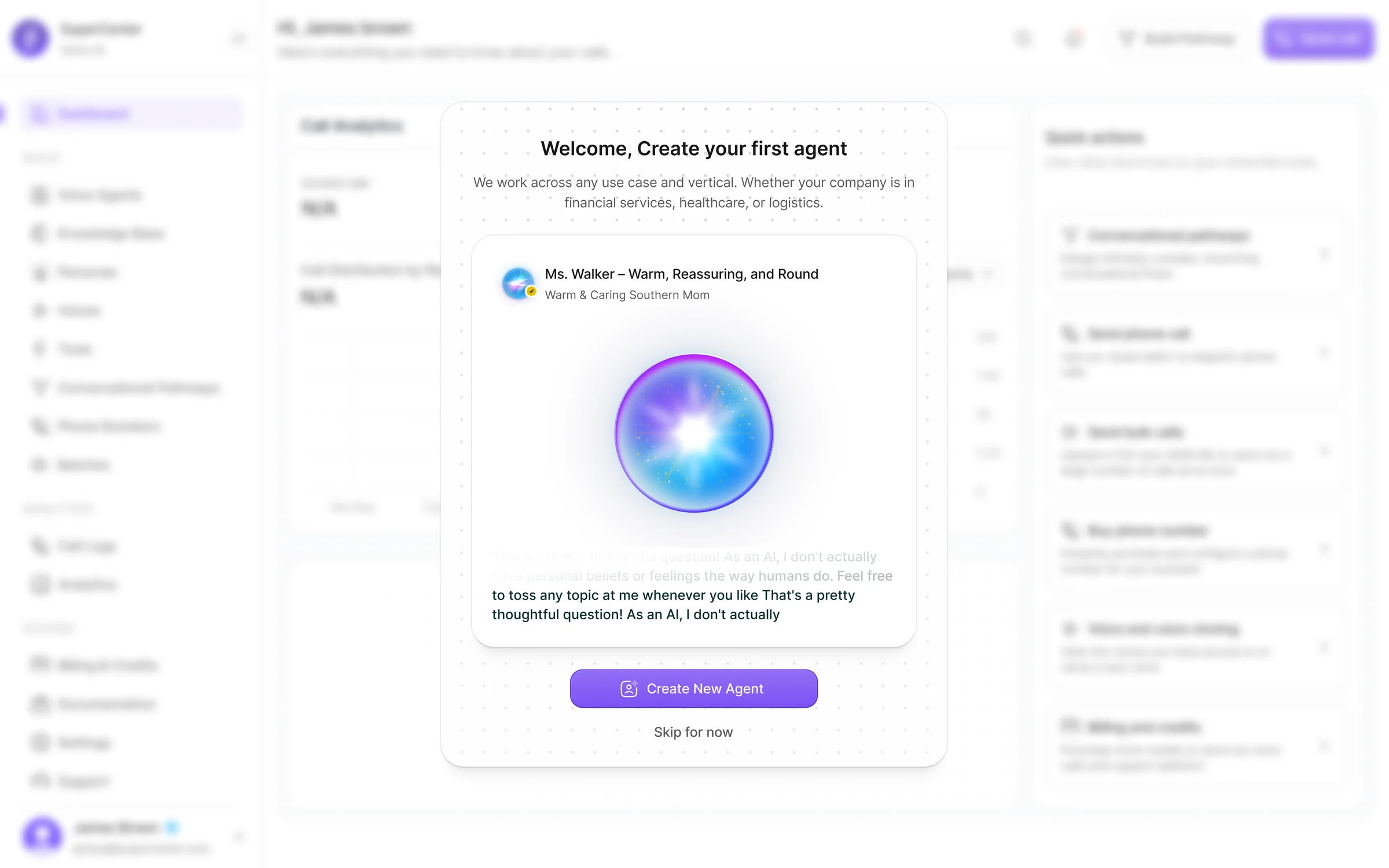Click the search icon in the top bar

click(x=1023, y=38)
